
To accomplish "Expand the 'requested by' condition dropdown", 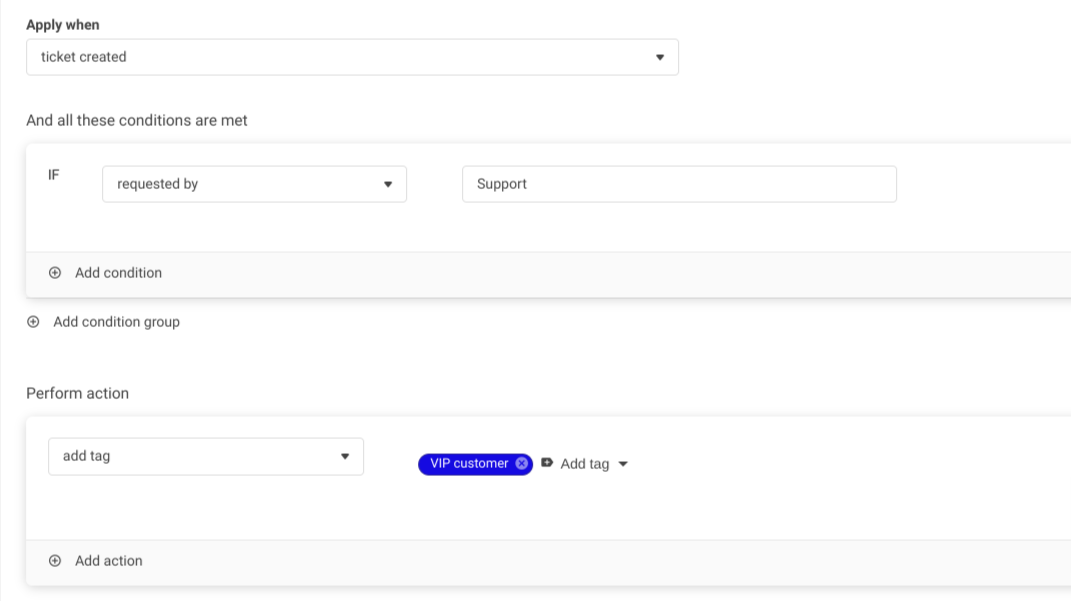I will click(x=254, y=184).
